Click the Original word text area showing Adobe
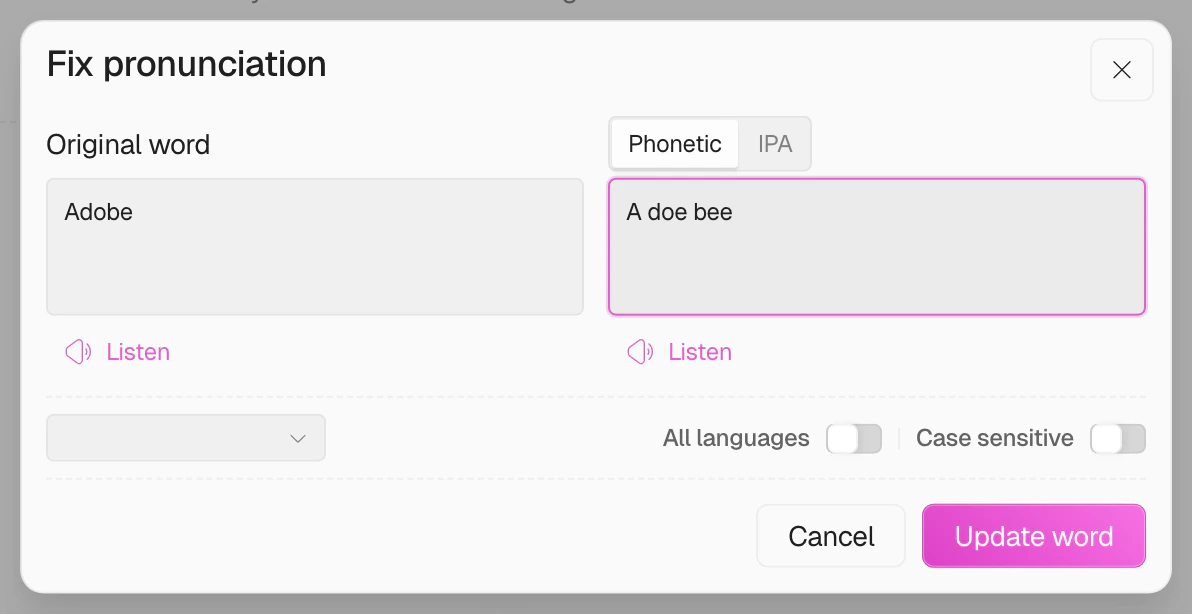This screenshot has height=614, width=1192. [x=314, y=246]
